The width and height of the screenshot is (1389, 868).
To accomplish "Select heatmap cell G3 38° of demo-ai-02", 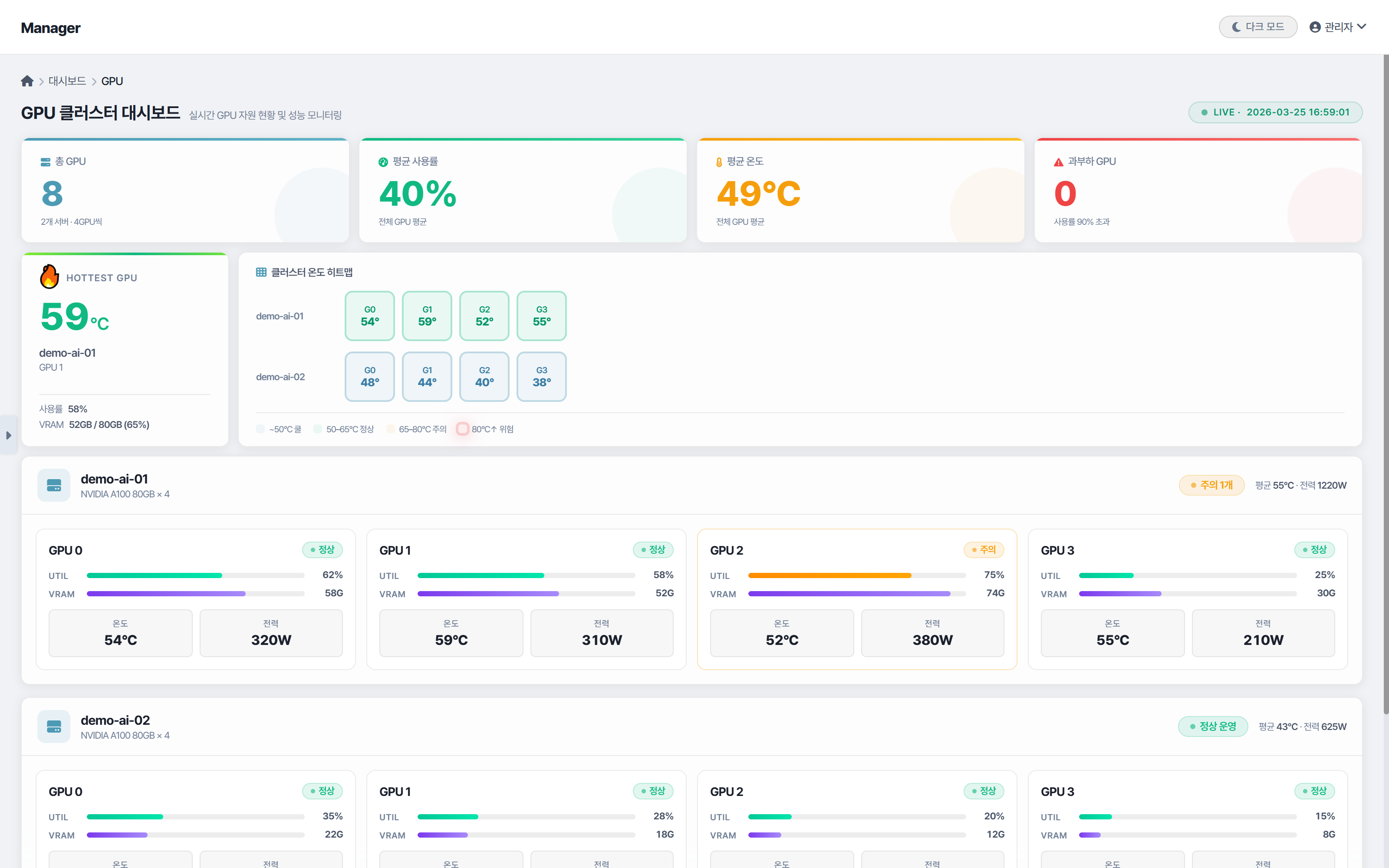I will (541, 377).
